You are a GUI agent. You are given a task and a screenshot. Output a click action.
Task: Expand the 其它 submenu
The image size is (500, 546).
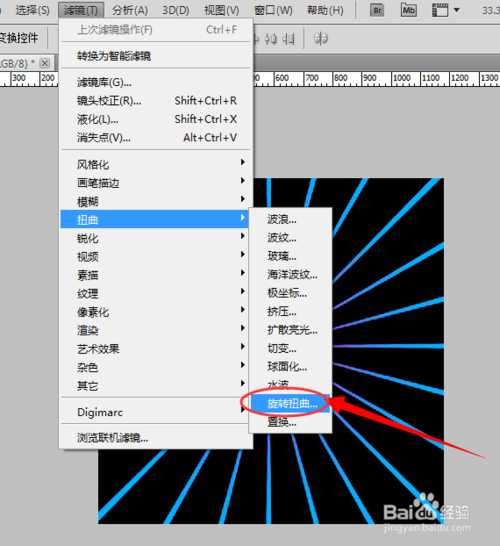tap(156, 385)
